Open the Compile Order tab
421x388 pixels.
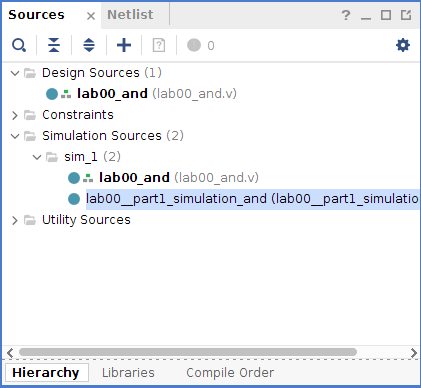[x=230, y=373]
